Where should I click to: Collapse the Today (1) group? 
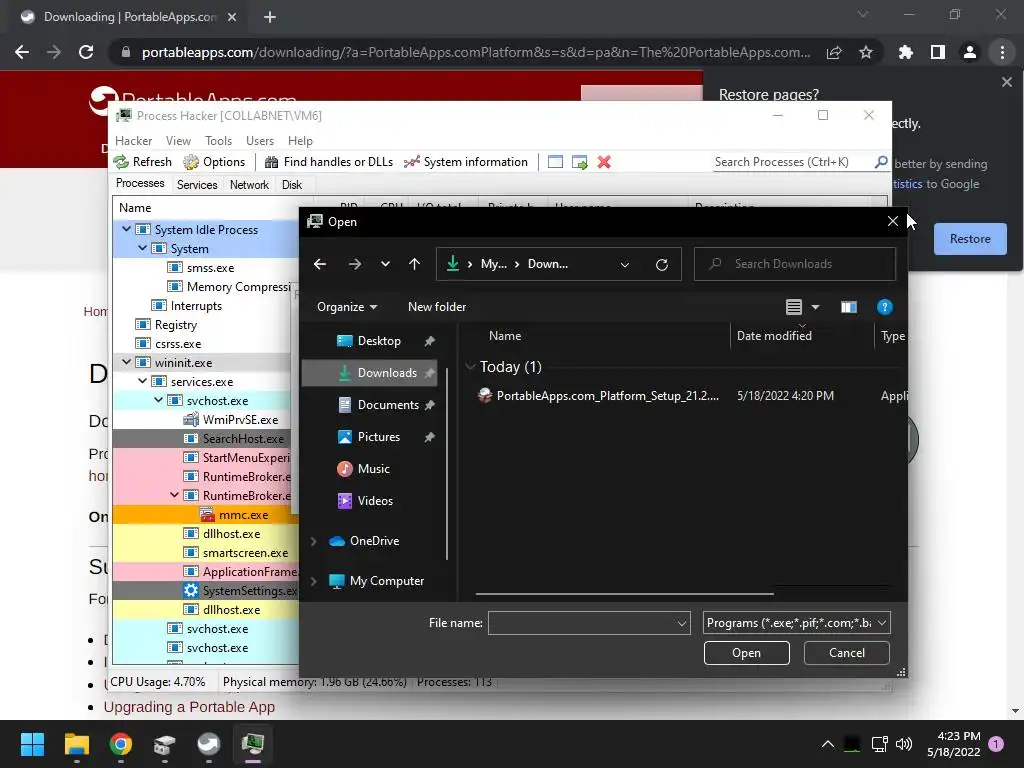[x=470, y=366]
